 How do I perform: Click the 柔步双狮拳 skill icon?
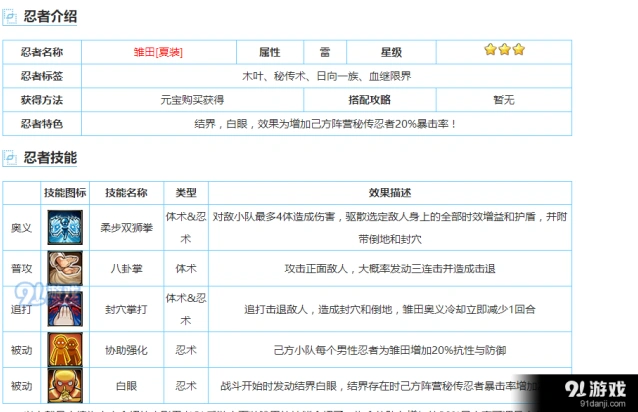click(65, 227)
